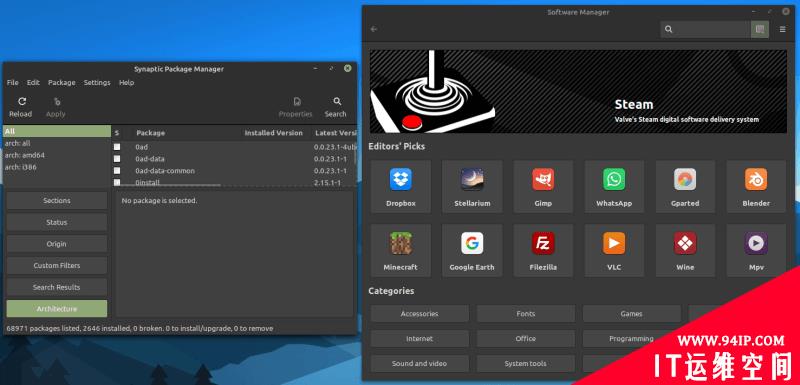800x385 pixels.
Task: Select the arch: all filter entry
Action: click(57, 143)
